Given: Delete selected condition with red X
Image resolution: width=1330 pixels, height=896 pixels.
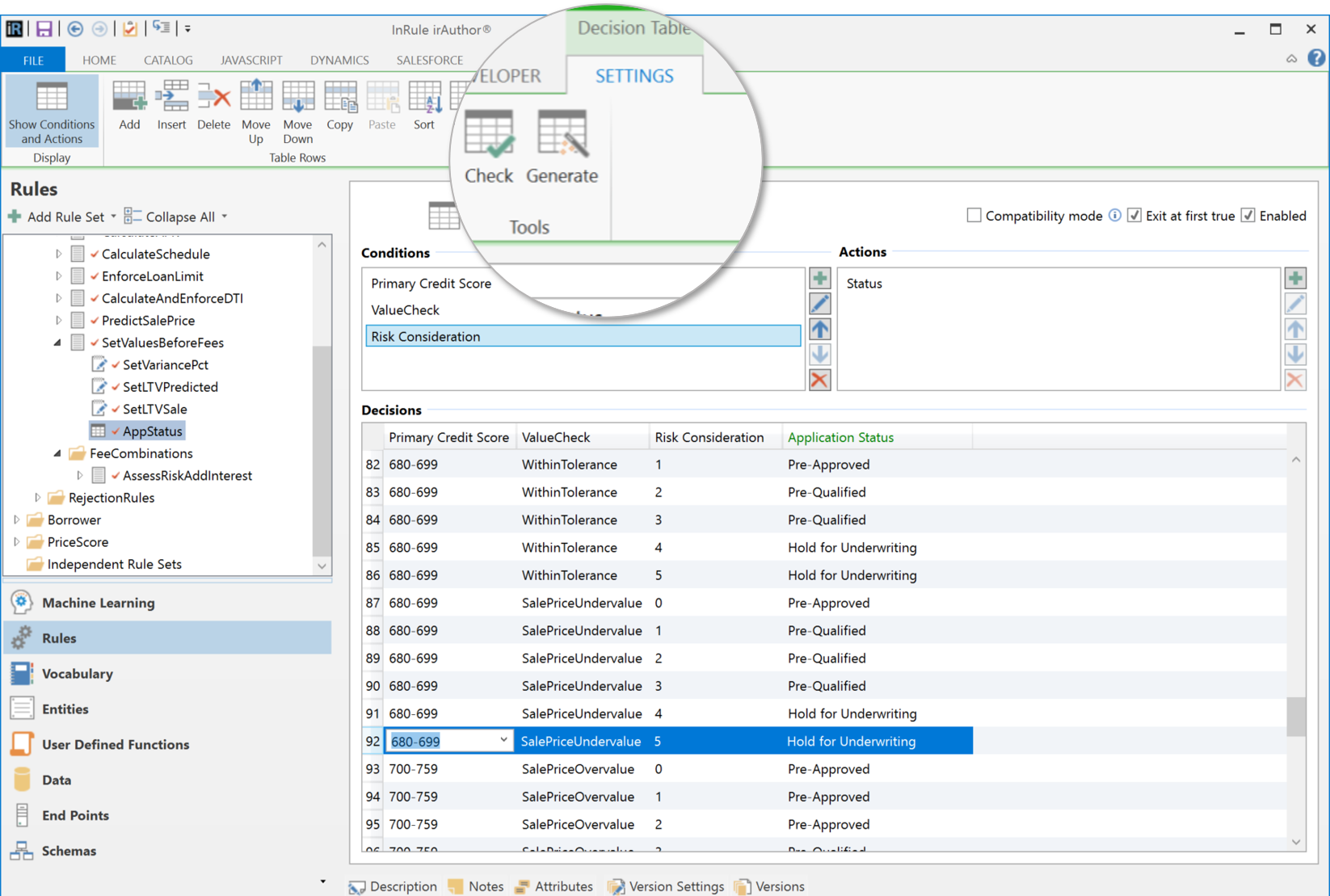Looking at the screenshot, I should click(x=819, y=380).
